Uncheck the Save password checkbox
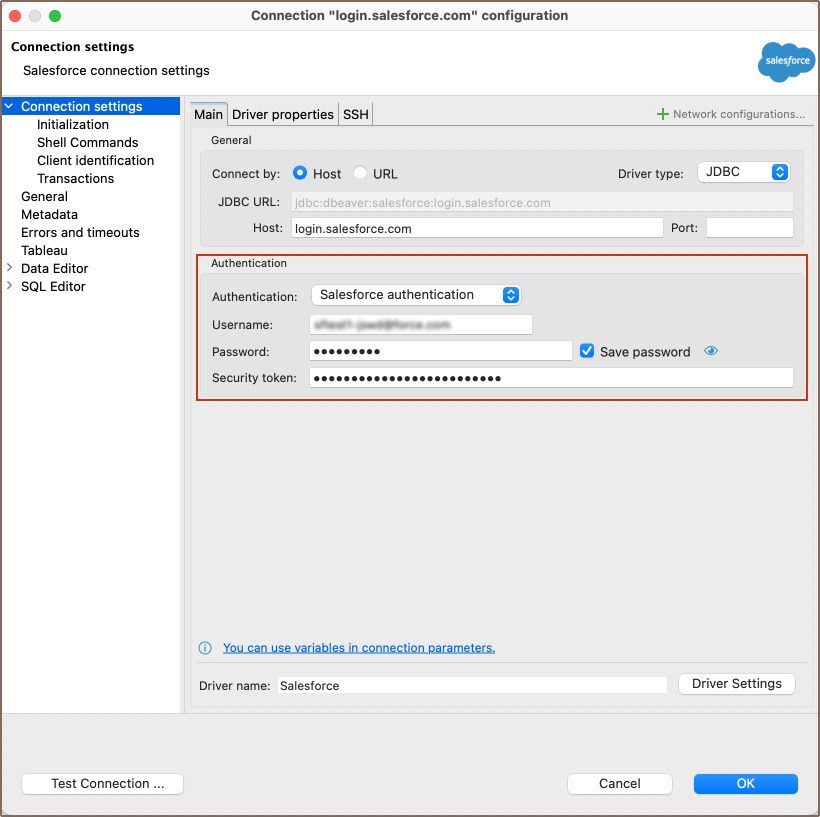Image resolution: width=820 pixels, height=817 pixels. click(587, 351)
